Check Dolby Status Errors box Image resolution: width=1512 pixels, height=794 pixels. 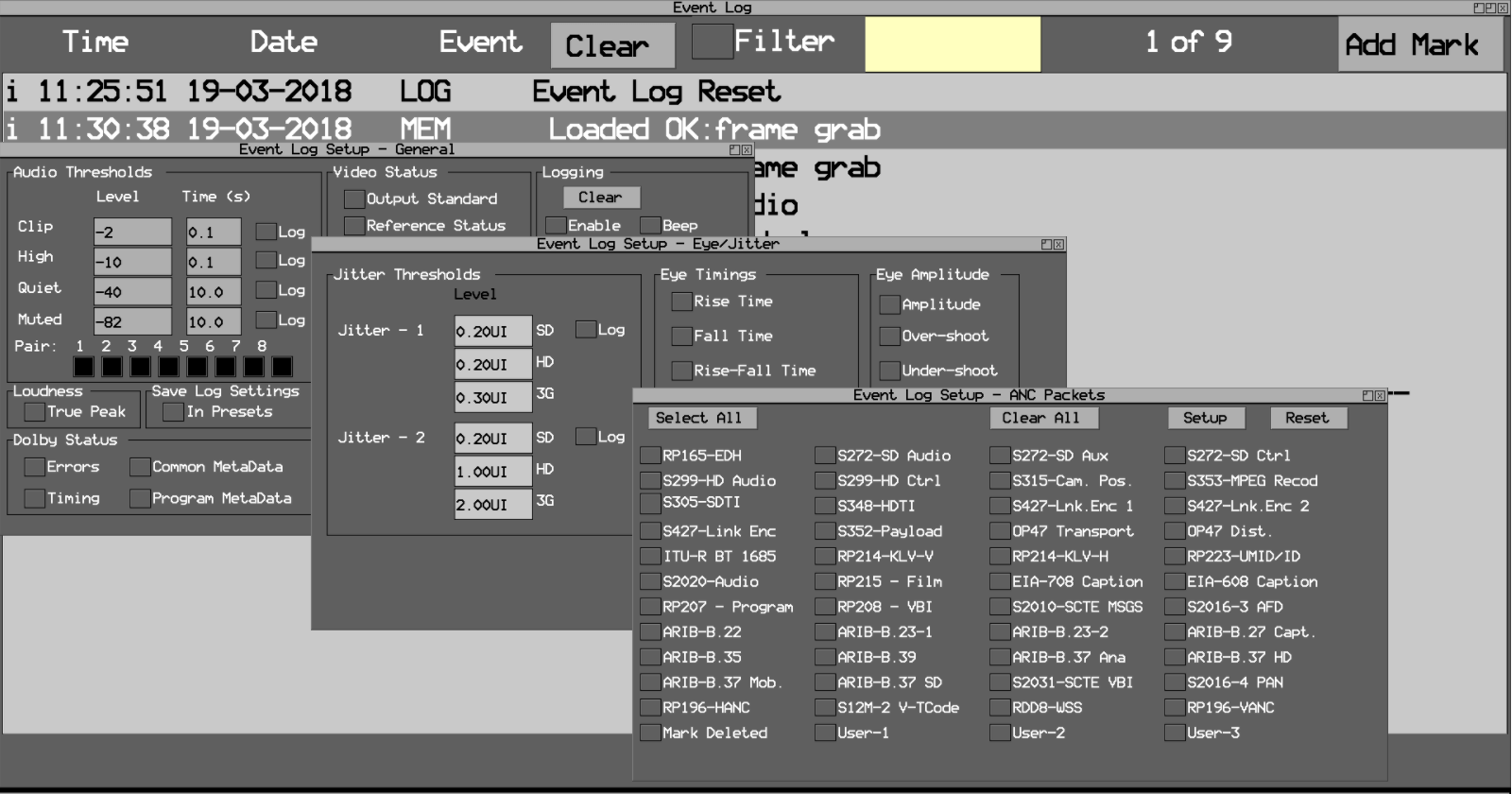click(x=35, y=467)
